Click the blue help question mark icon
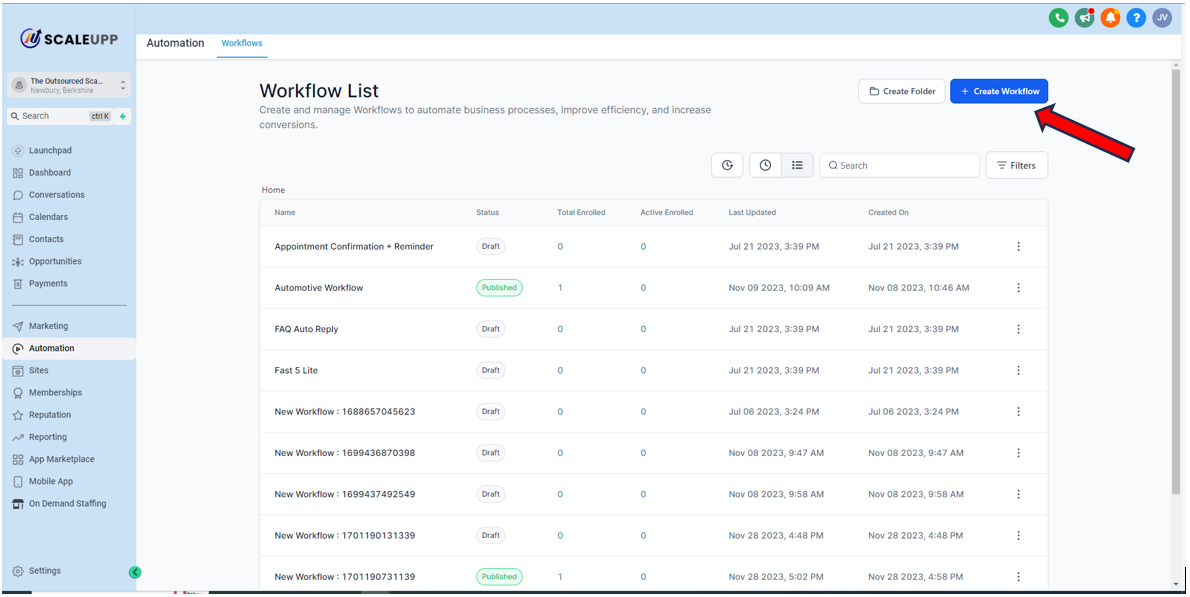The image size is (1190, 597). click(1136, 18)
